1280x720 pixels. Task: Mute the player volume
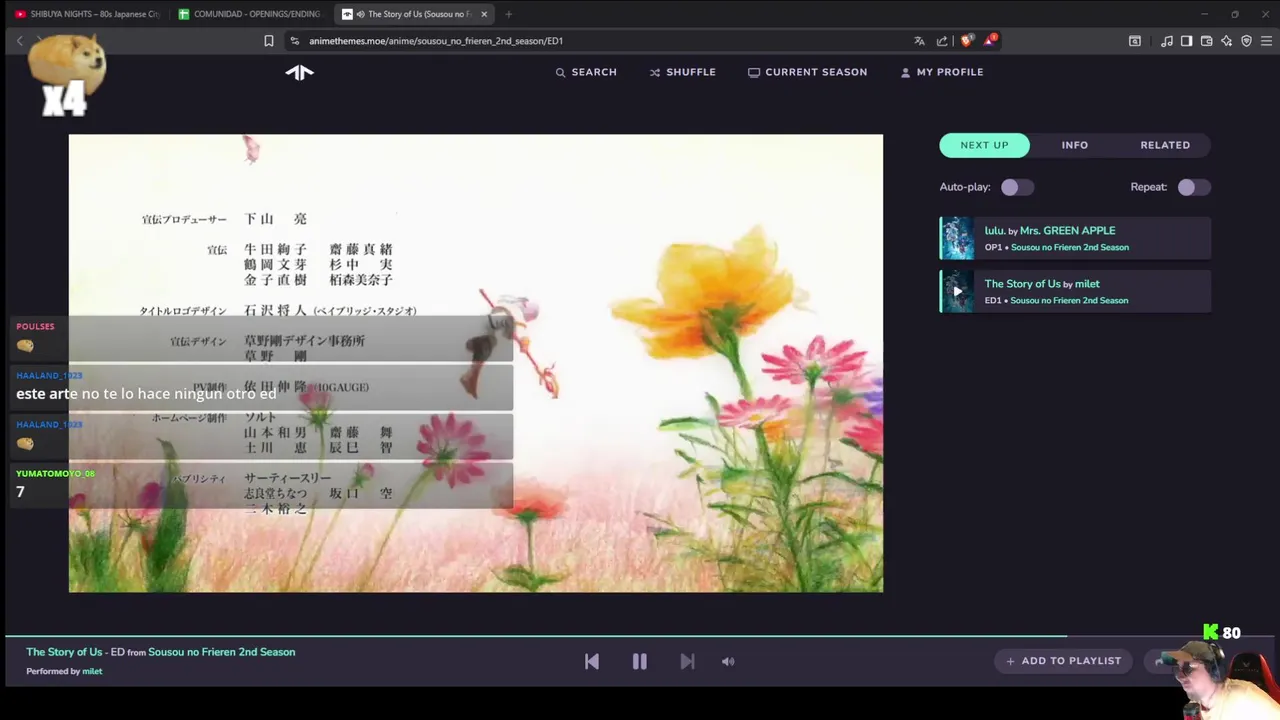coord(728,661)
